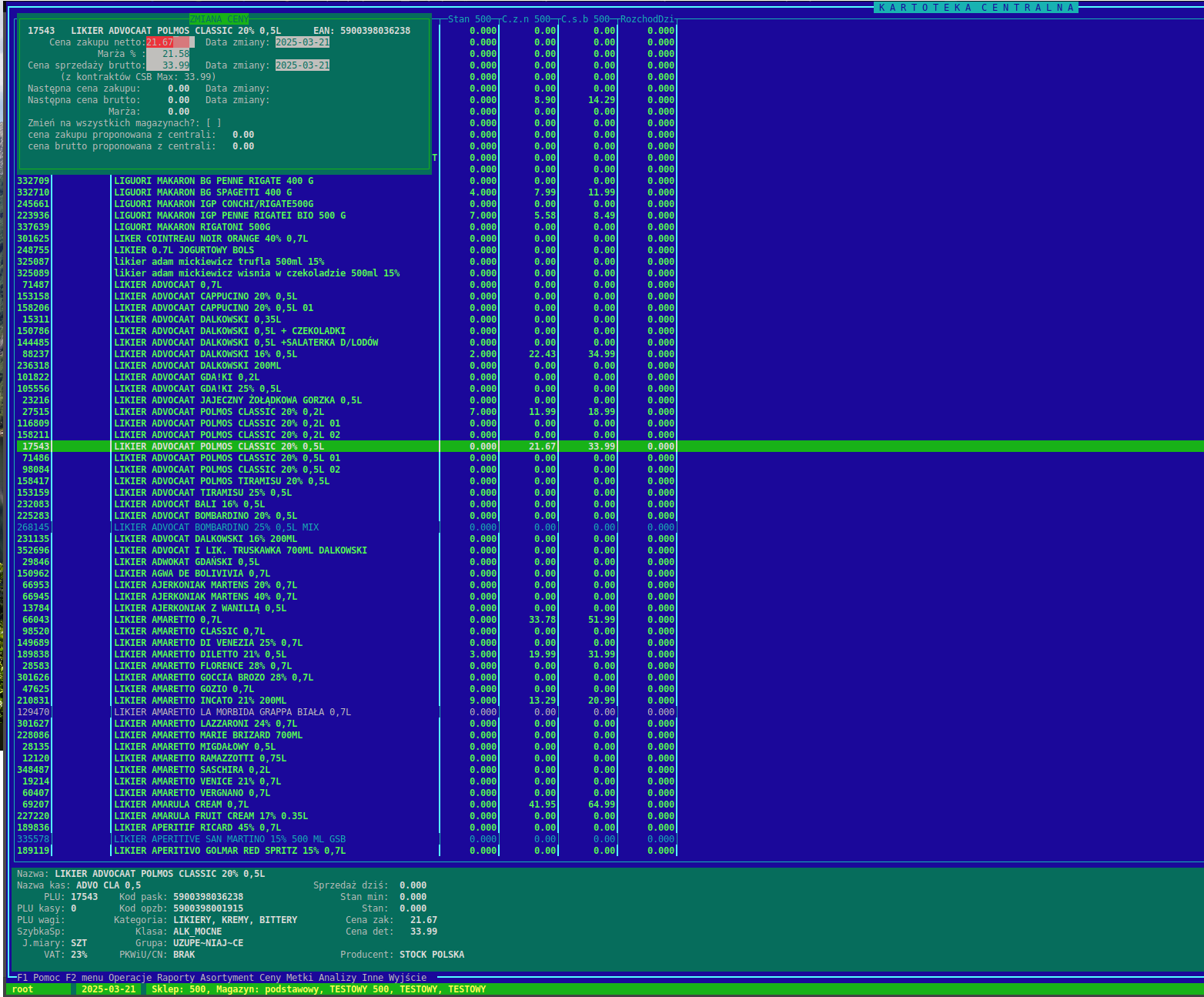This screenshot has width=1204, height=997.
Task: Toggle the 'Zmień na wszystkich magazynach' checkbox
Action: pos(213,123)
